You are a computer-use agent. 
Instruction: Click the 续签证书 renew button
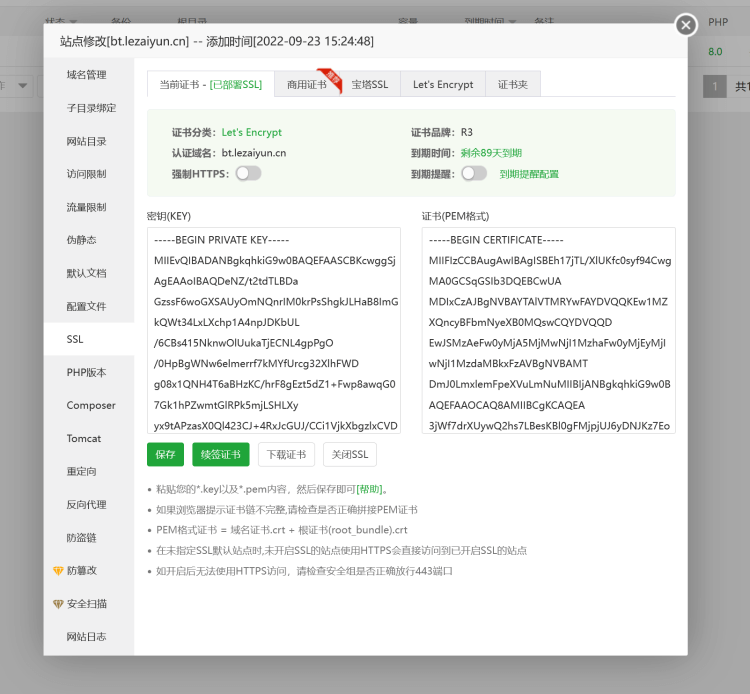click(221, 454)
